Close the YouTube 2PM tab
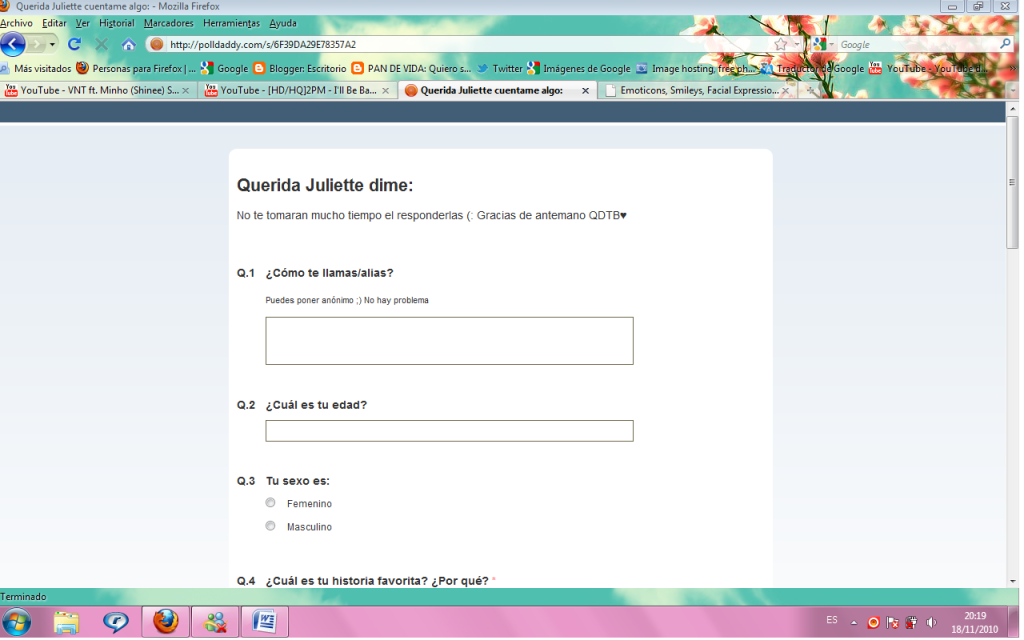 tap(385, 91)
